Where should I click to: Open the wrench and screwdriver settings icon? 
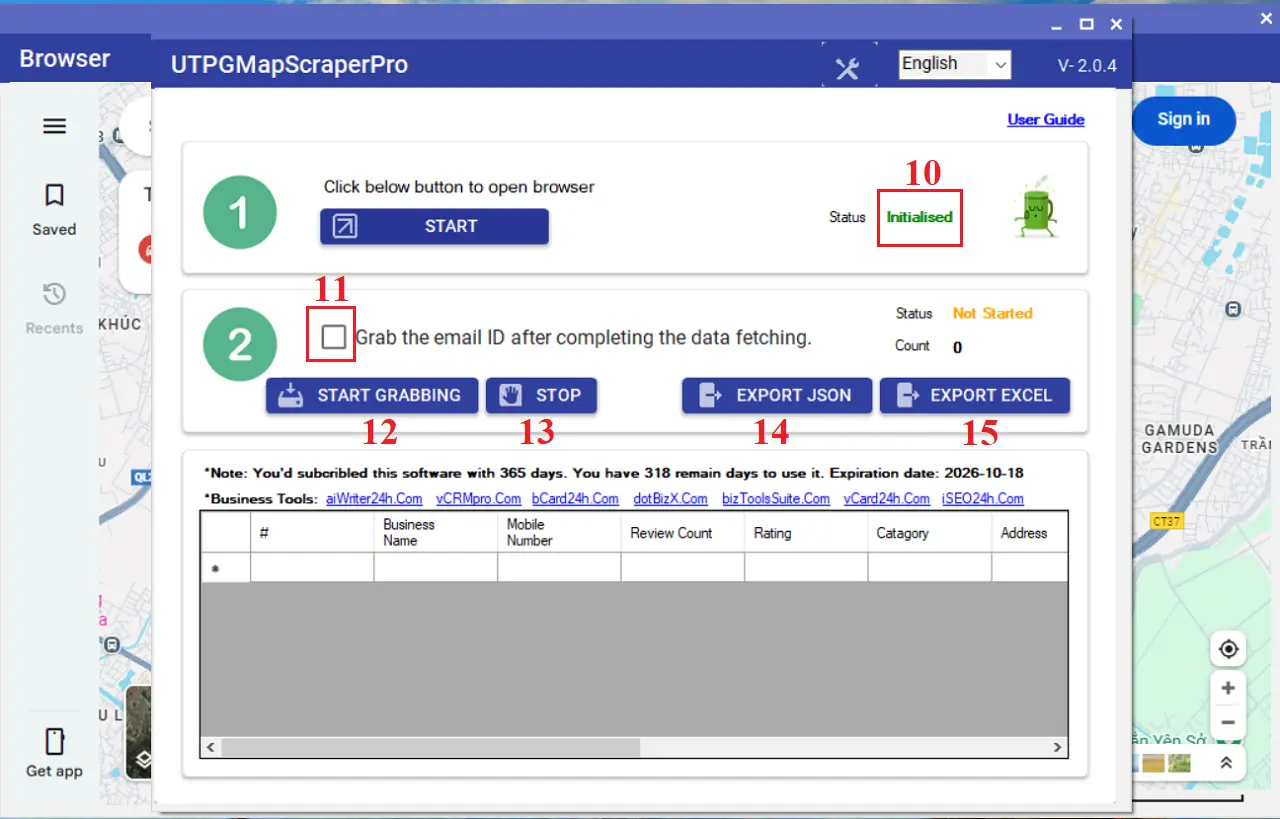pos(848,68)
